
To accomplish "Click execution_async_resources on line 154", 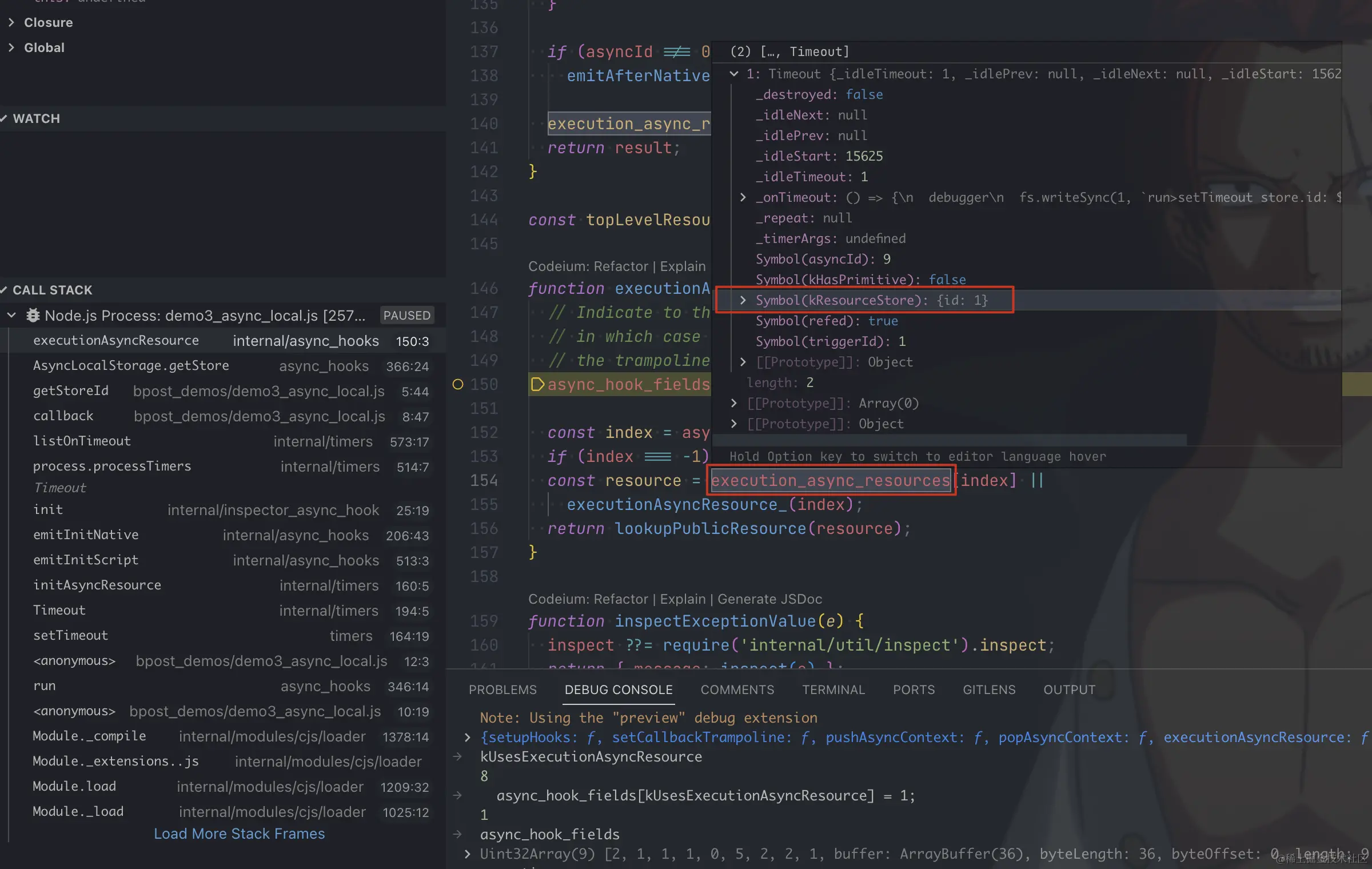I will (x=830, y=480).
